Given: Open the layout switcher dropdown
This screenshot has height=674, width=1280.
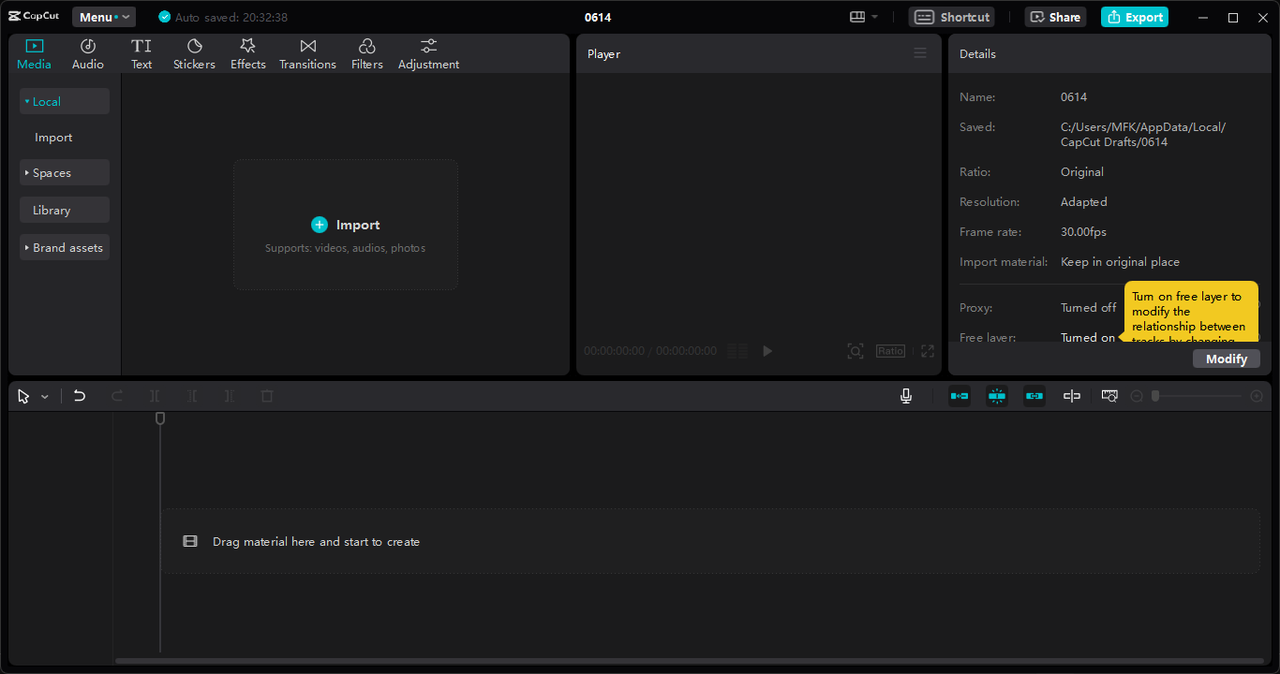Looking at the screenshot, I should pyautogui.click(x=863, y=17).
